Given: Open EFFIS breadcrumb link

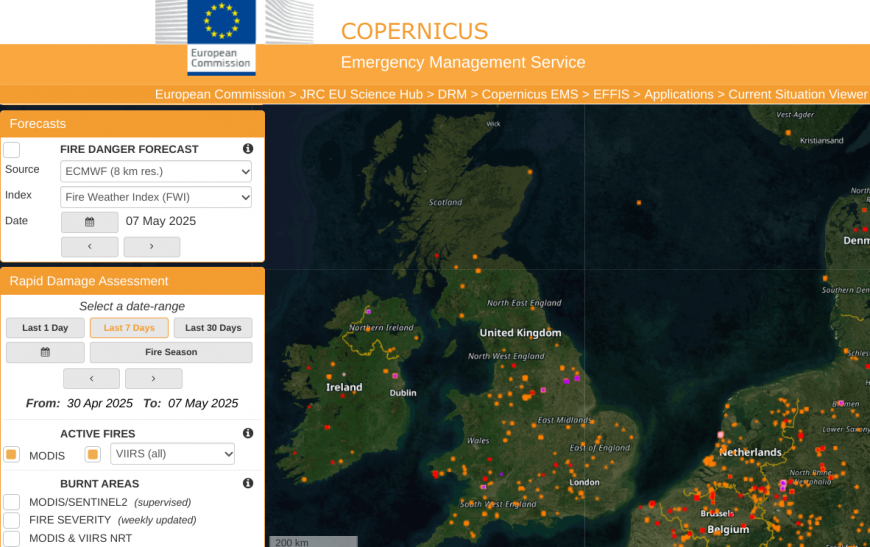Looking at the screenshot, I should tap(611, 94).
